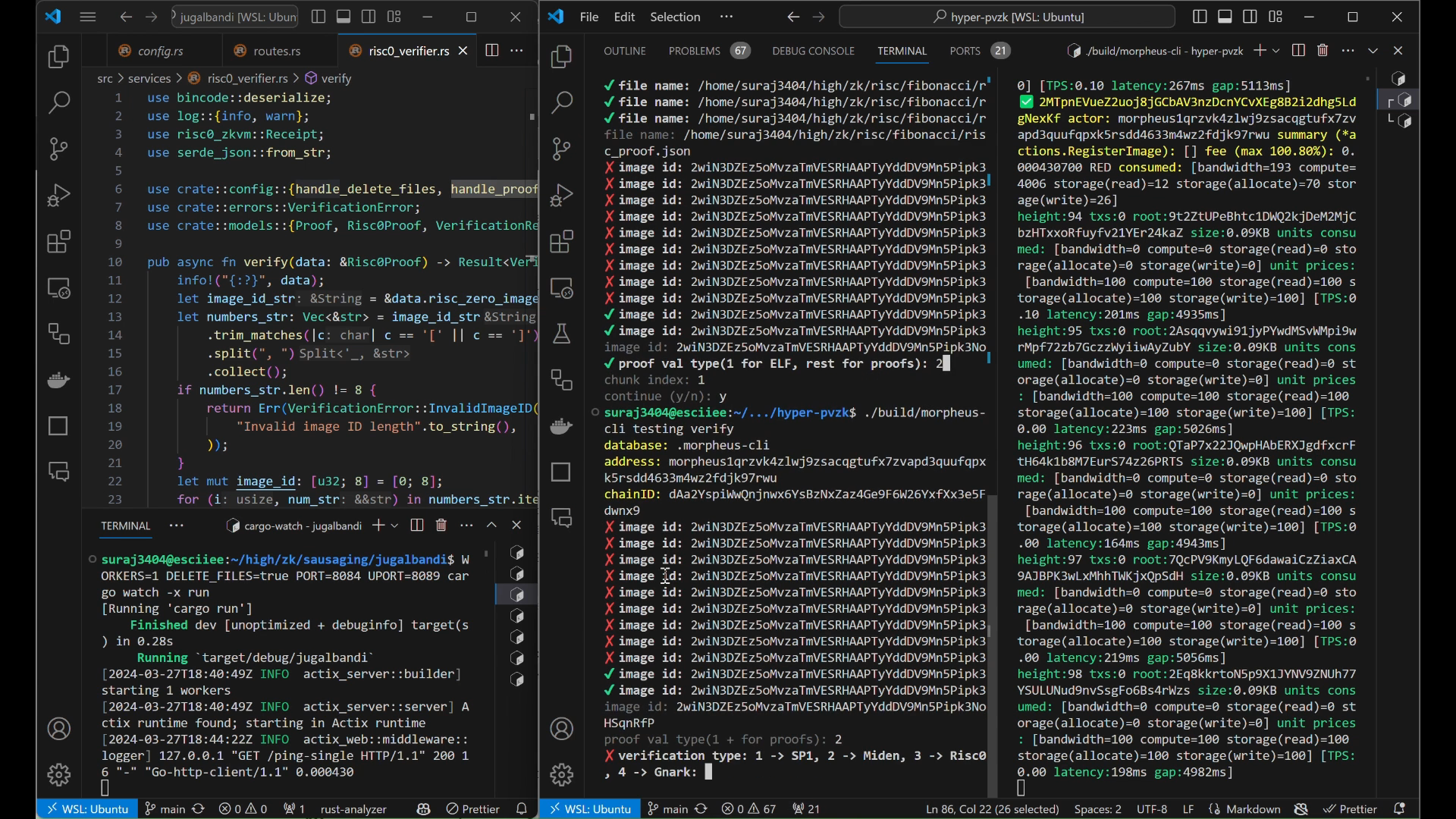The width and height of the screenshot is (1456, 819).
Task: Open more actions for risc0_verifier.rs editor
Action: pyautogui.click(x=517, y=51)
